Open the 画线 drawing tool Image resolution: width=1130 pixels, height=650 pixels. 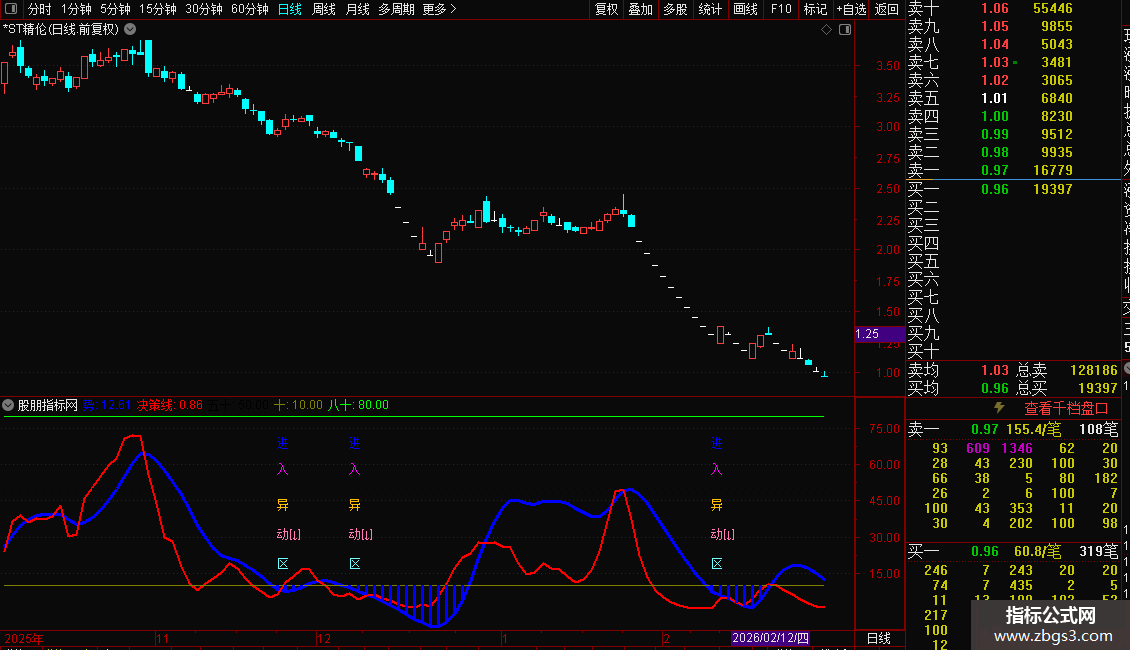coord(745,9)
